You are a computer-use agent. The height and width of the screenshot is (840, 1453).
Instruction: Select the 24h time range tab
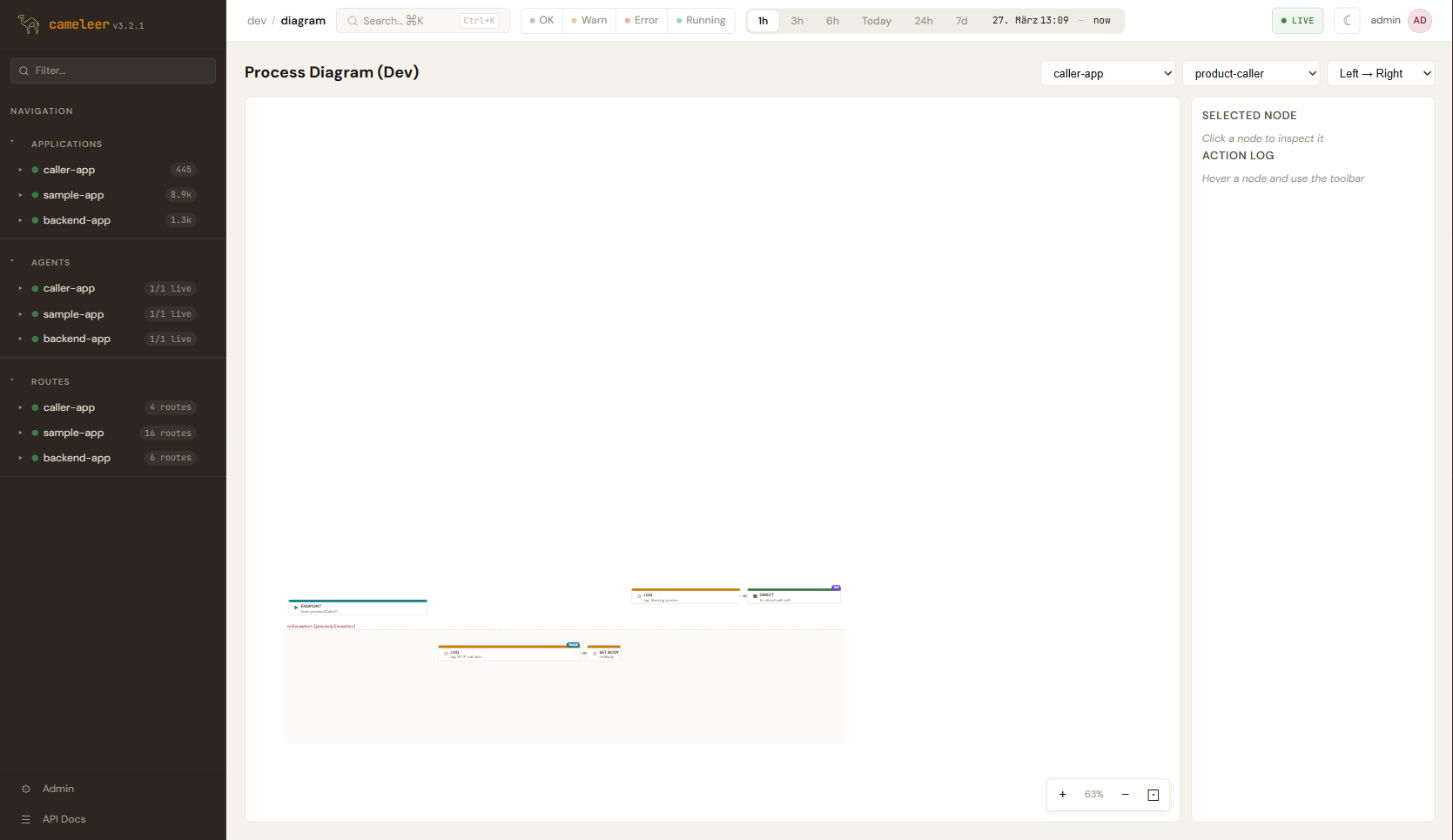923,21
